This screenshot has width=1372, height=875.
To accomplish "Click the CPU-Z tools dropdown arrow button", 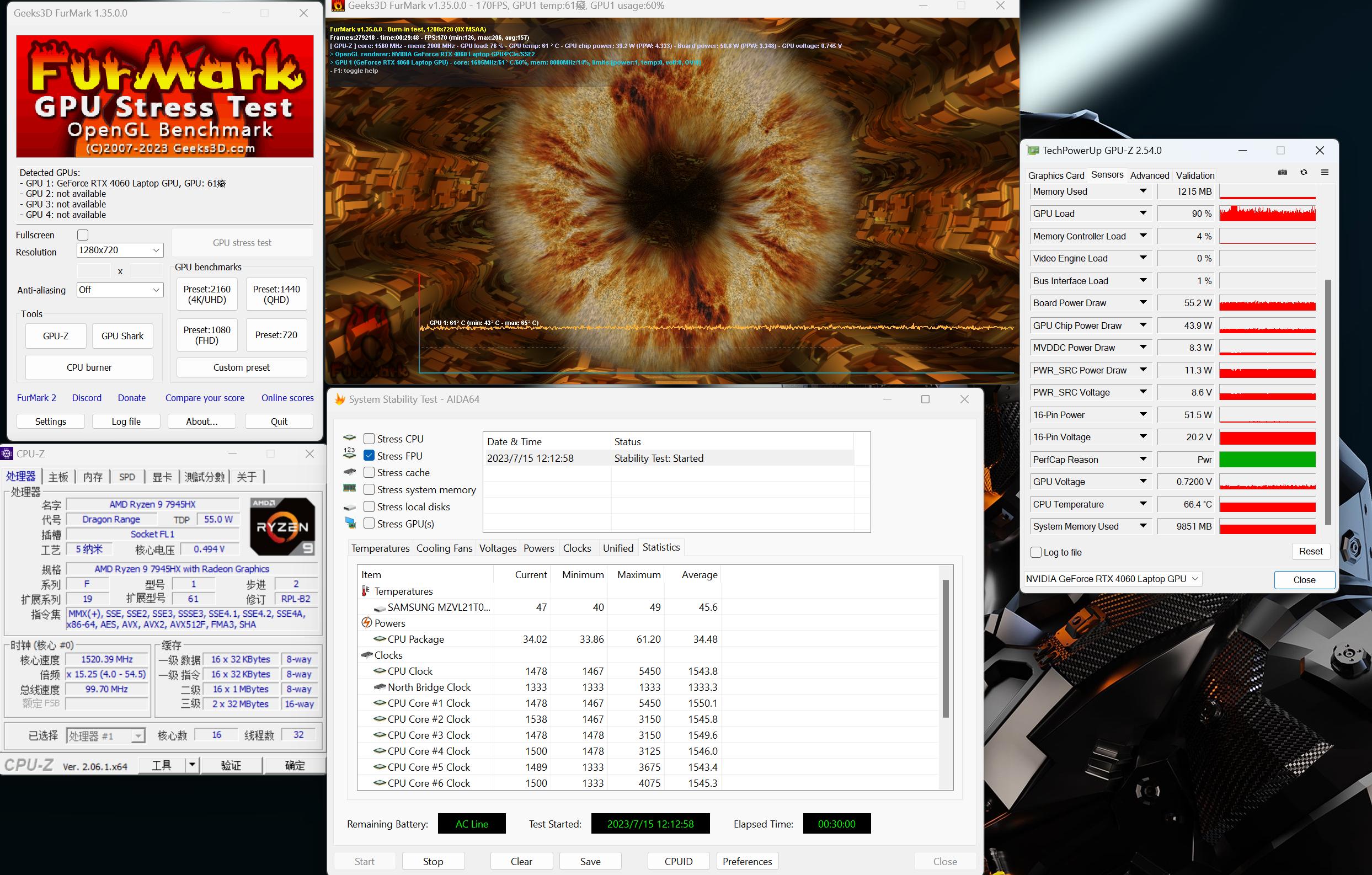I will [192, 765].
